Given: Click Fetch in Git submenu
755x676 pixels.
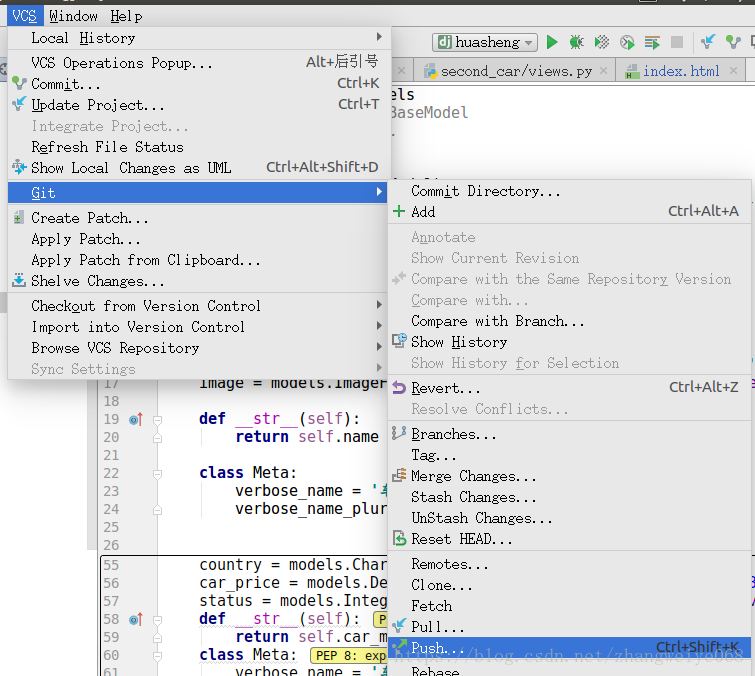Looking at the screenshot, I should (570, 606).
